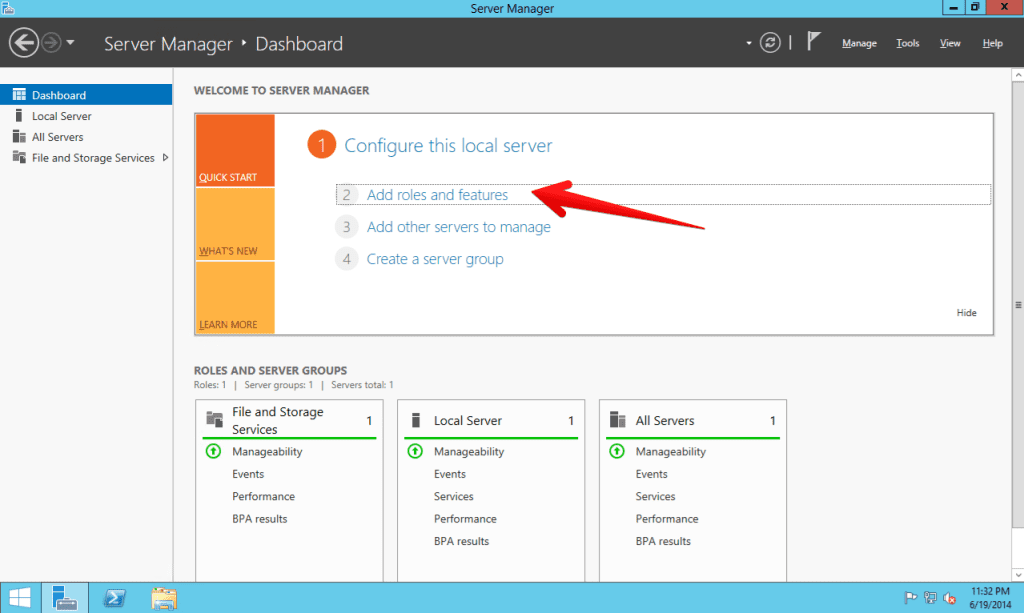Click the Local Server sidebar icon
Viewport: 1024px width, 613px height.
(19, 116)
